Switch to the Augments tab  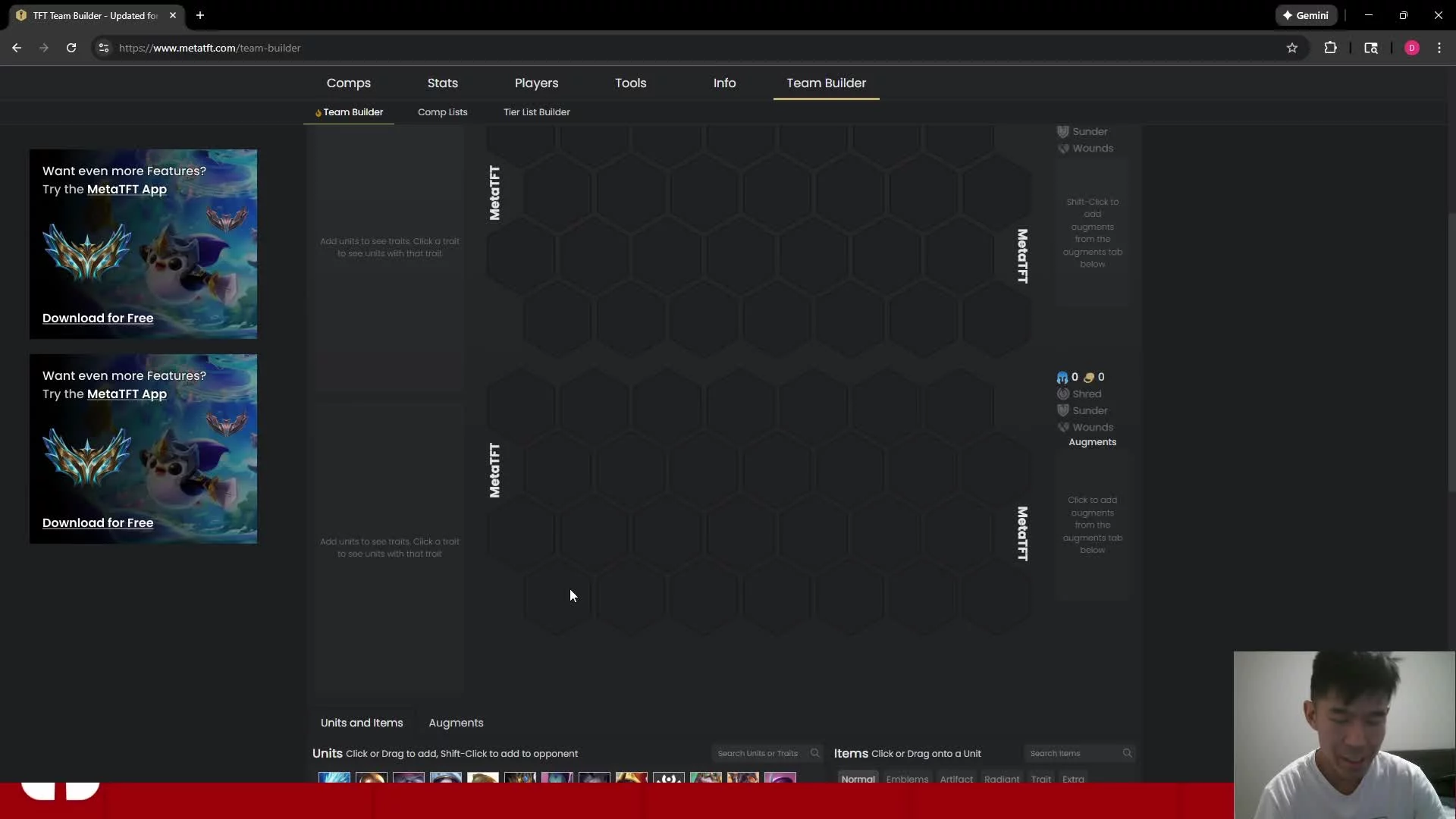point(456,723)
